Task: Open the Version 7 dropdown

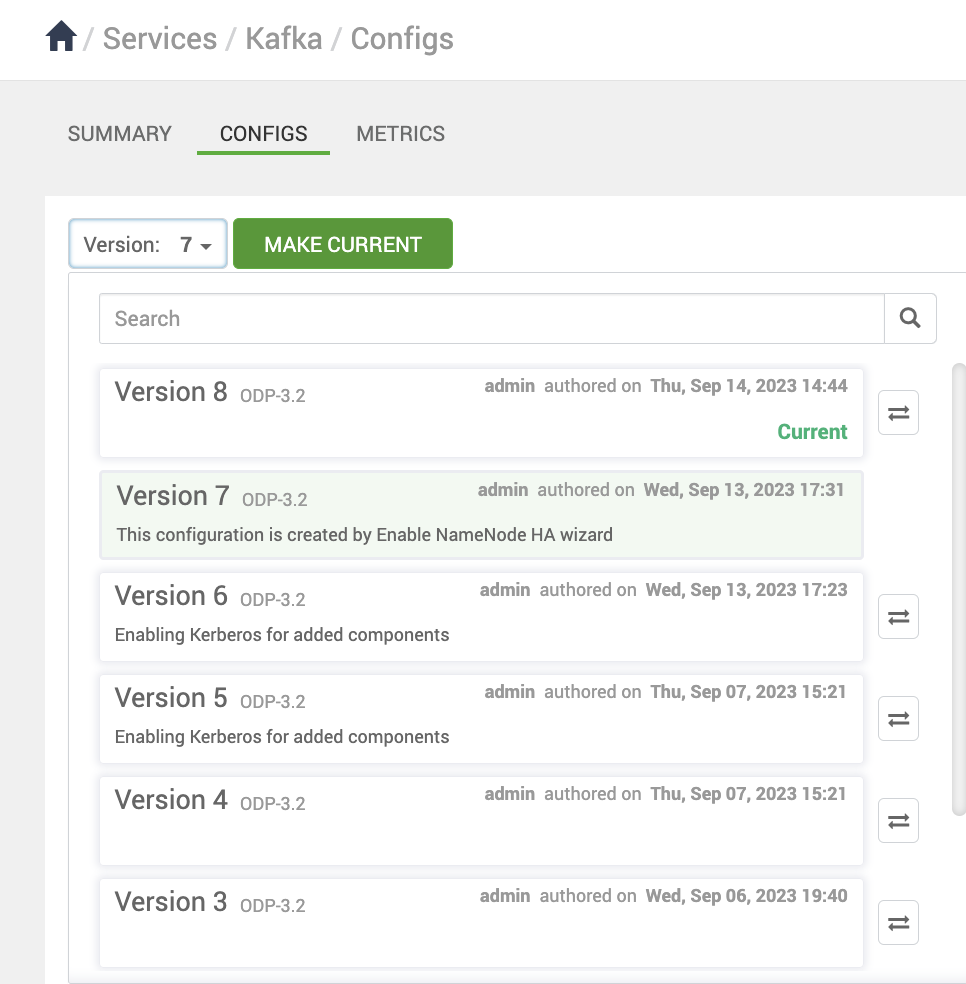Action: (x=148, y=243)
